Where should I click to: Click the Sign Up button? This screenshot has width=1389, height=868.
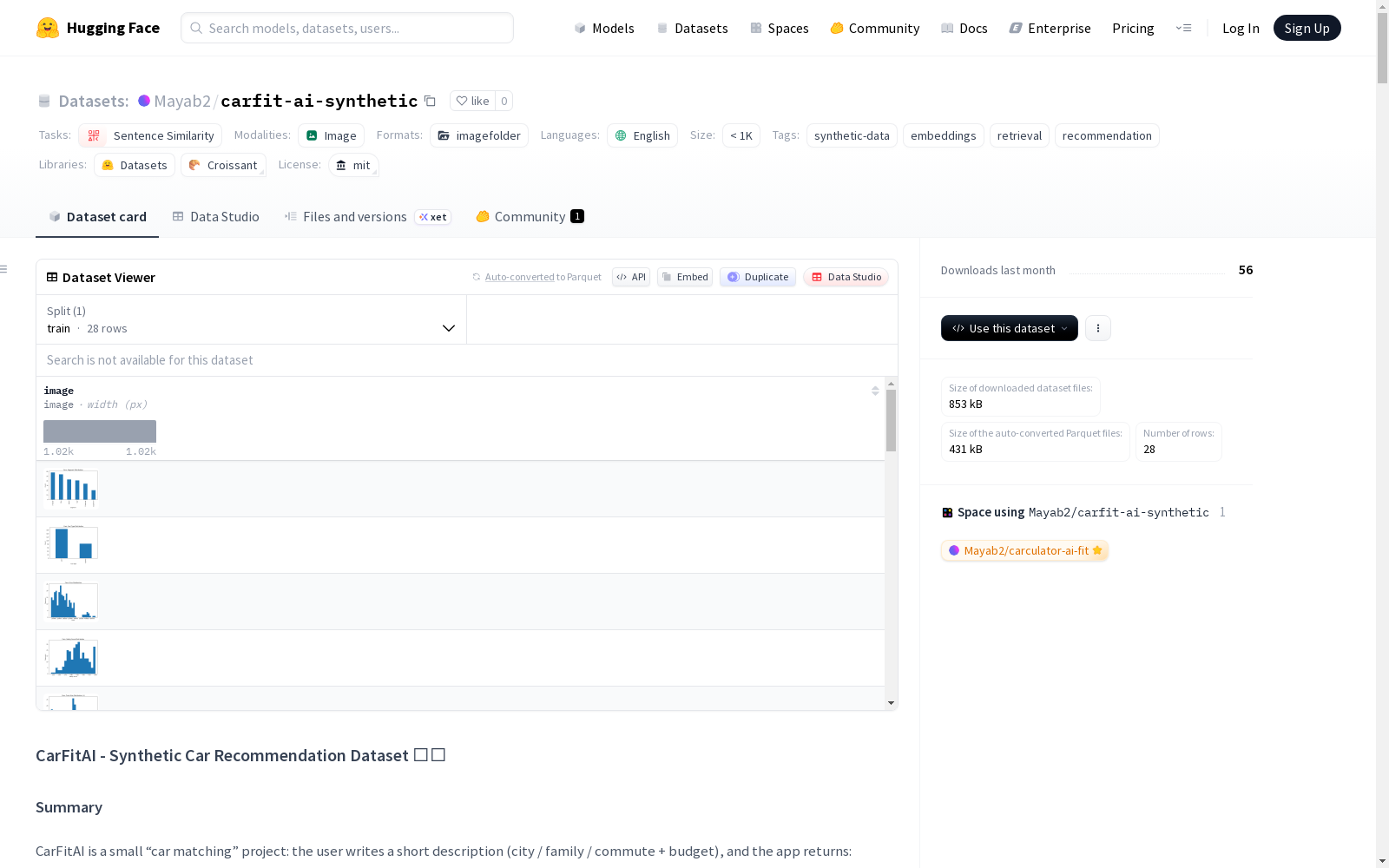coord(1307,28)
